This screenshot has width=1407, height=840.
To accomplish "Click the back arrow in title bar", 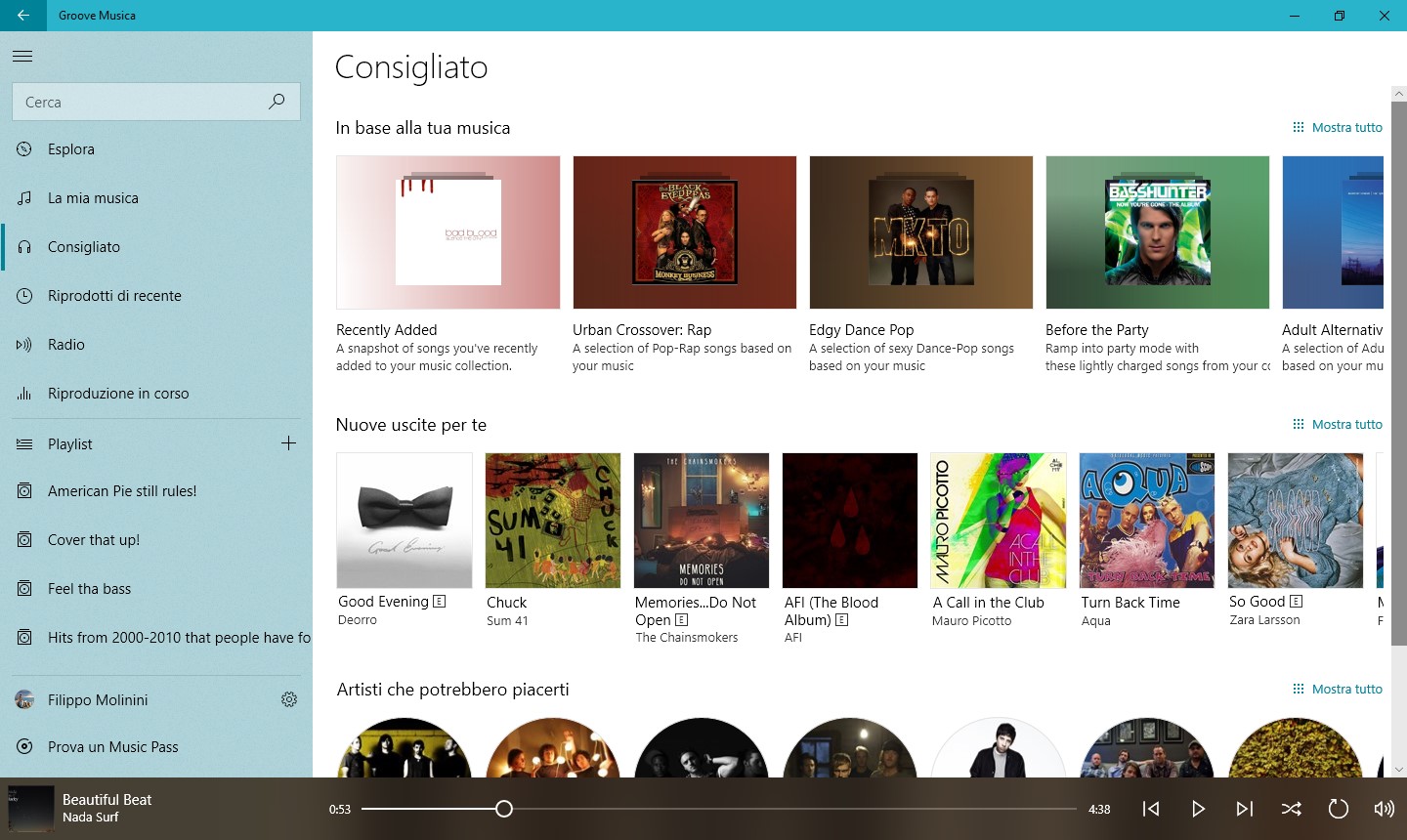I will 22,16.
